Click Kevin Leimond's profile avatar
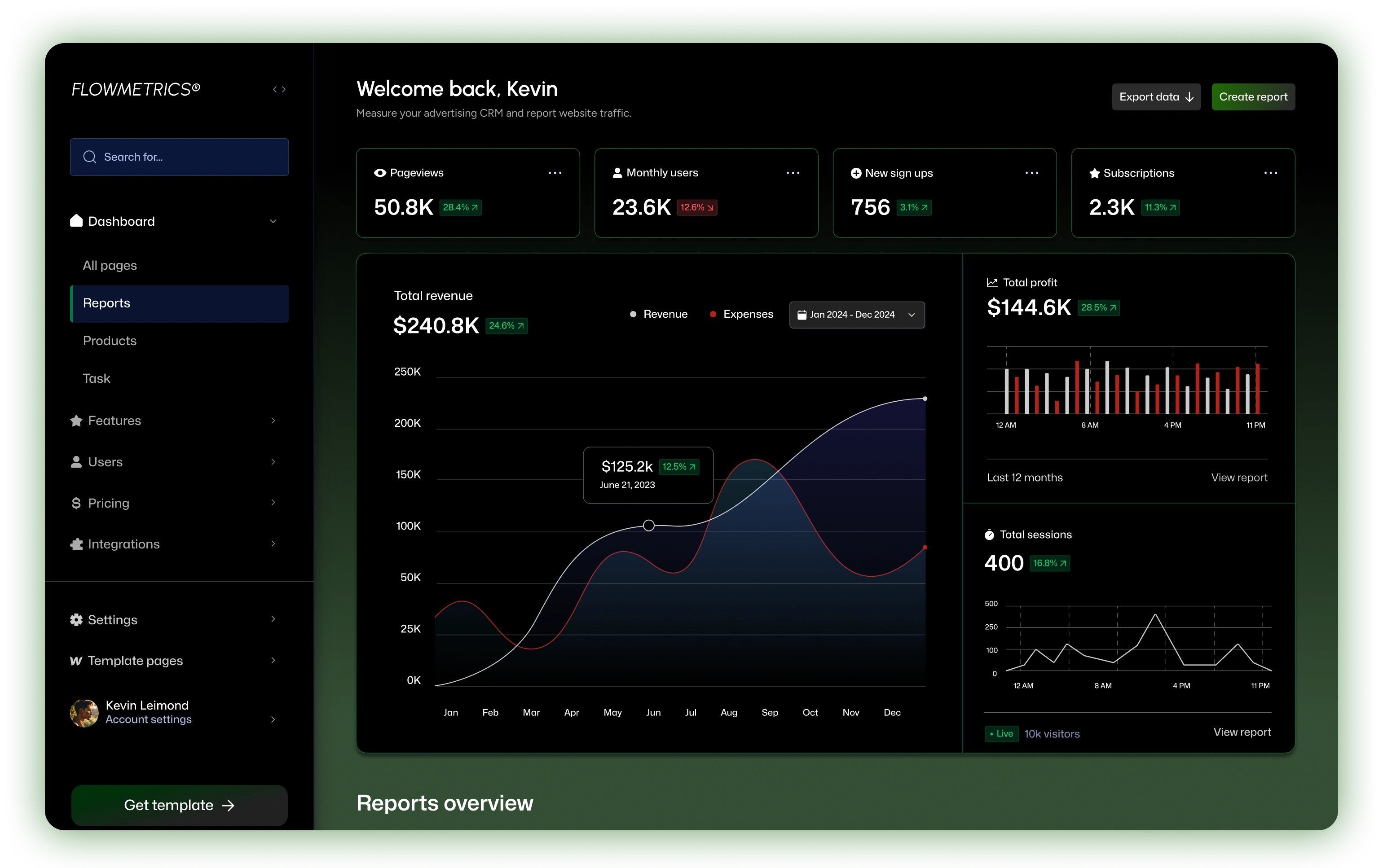Image resolution: width=1383 pixels, height=868 pixels. click(x=84, y=713)
